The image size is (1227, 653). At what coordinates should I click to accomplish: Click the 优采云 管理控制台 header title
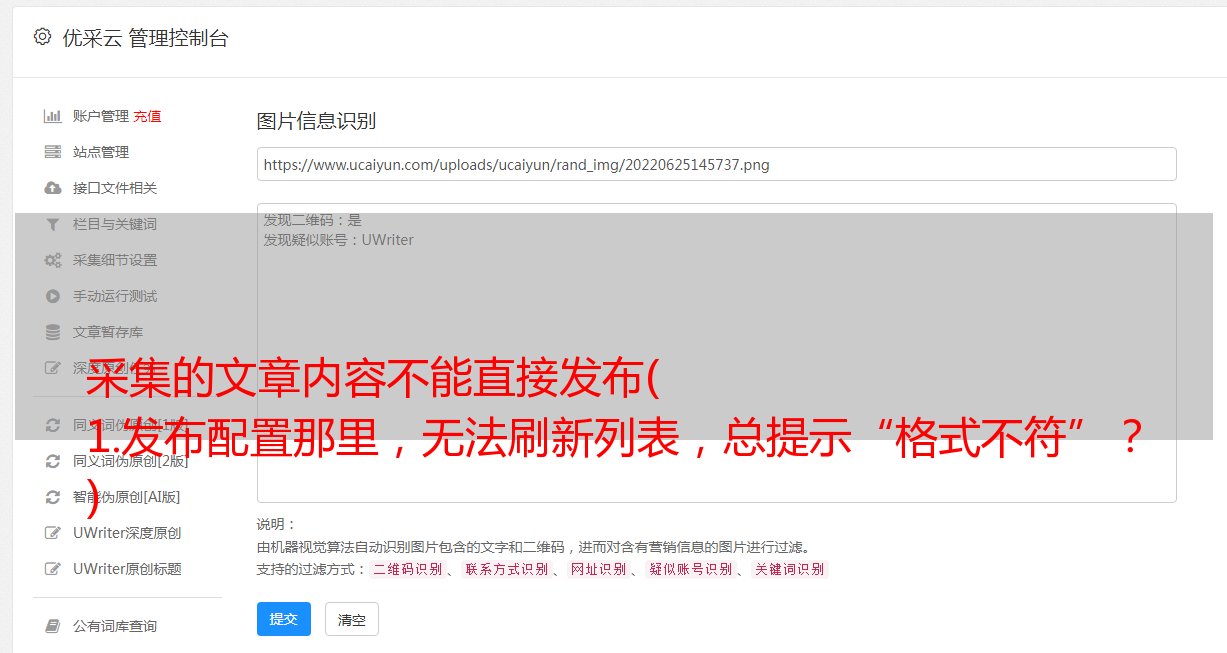click(145, 38)
